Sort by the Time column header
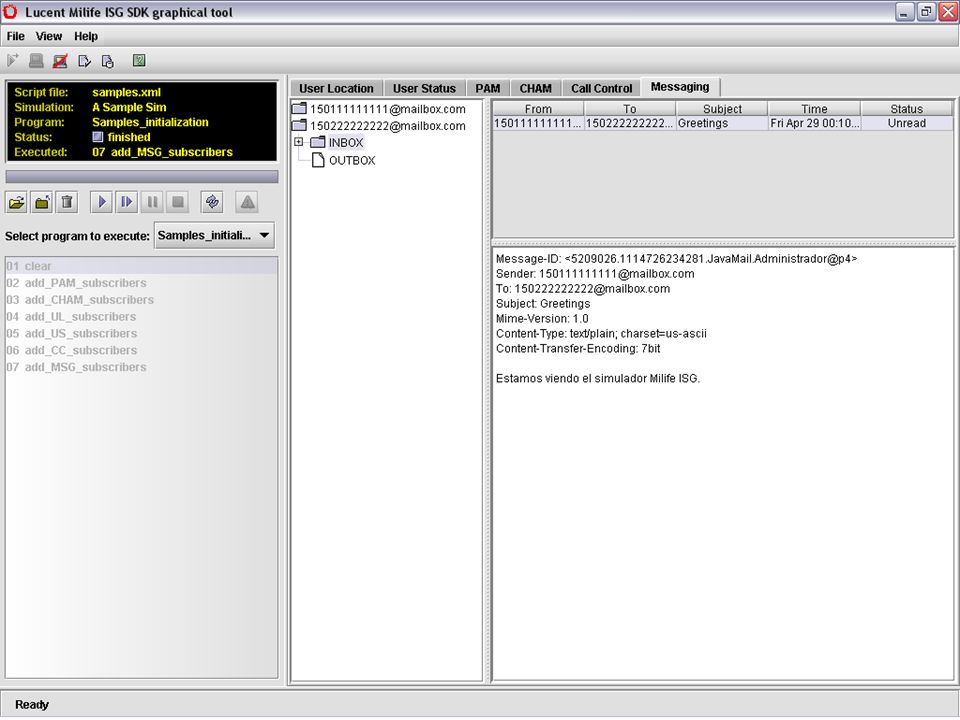 click(814, 109)
